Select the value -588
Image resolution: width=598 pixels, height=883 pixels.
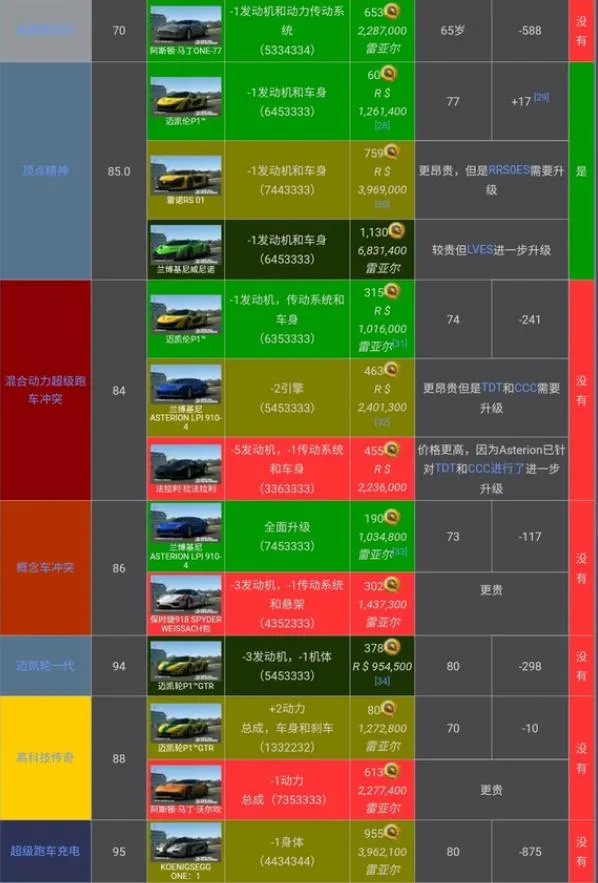[x=530, y=30]
